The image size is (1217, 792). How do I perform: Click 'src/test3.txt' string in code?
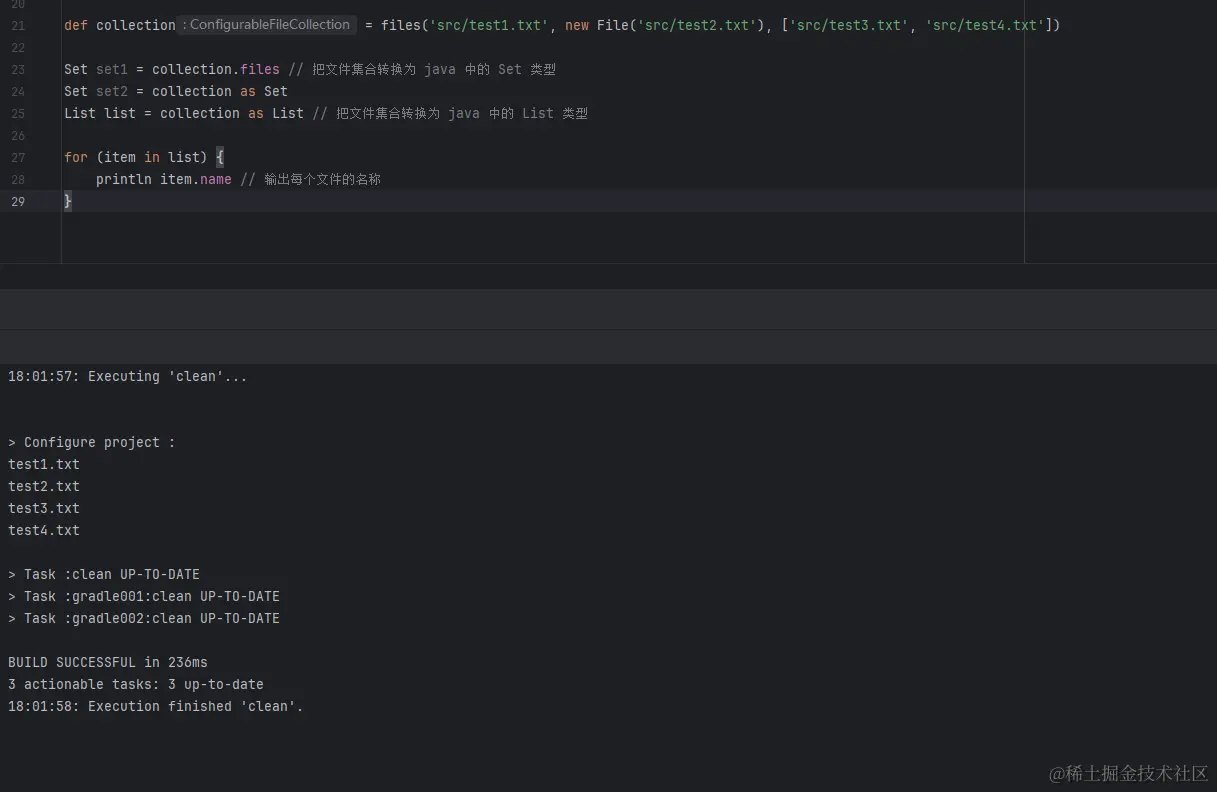coord(849,25)
